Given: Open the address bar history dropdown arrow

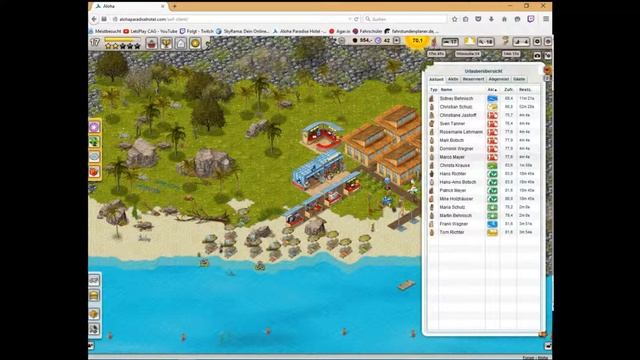Looking at the screenshot, I should tap(350, 19).
